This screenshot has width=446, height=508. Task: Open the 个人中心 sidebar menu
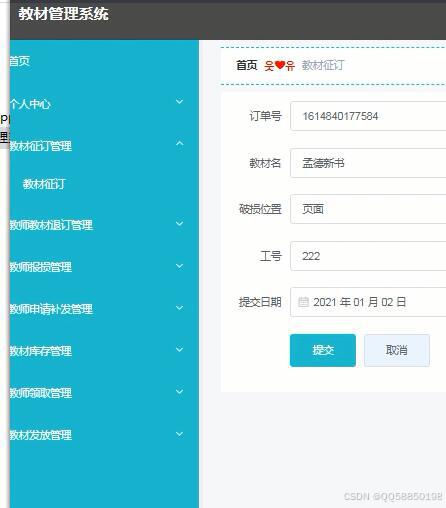pos(30,104)
